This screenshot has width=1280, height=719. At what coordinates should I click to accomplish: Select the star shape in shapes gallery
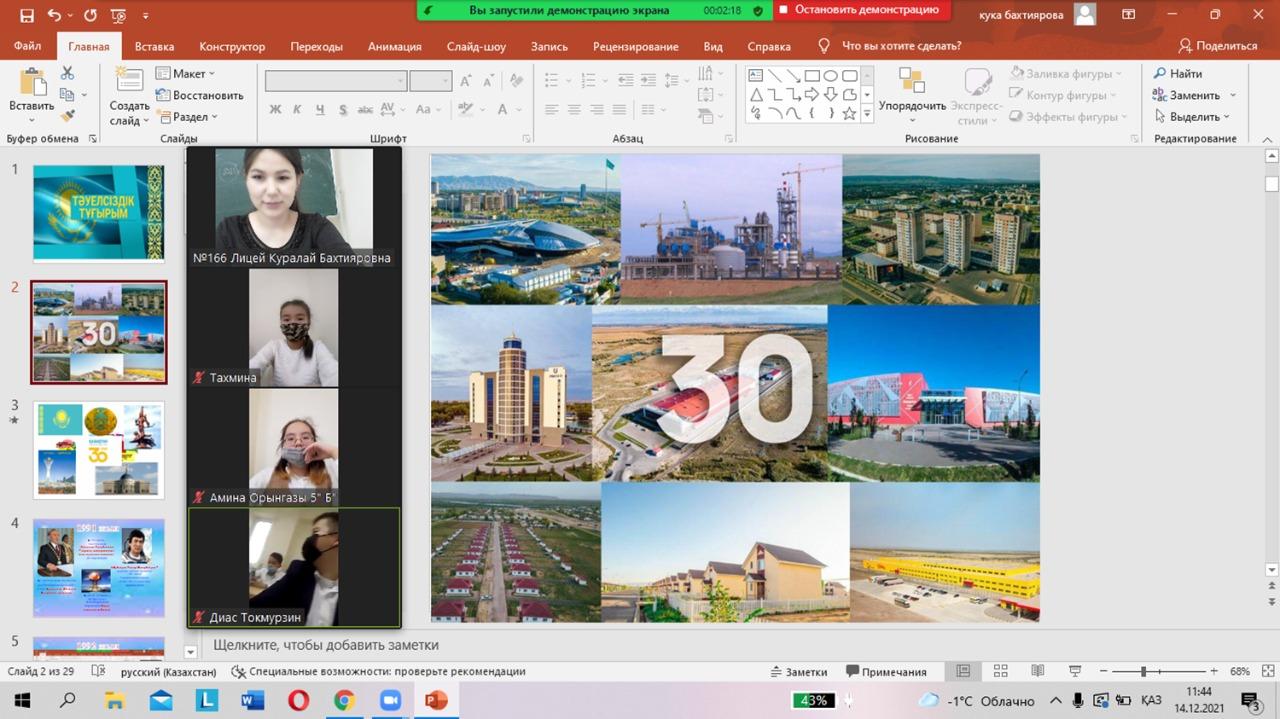(849, 114)
